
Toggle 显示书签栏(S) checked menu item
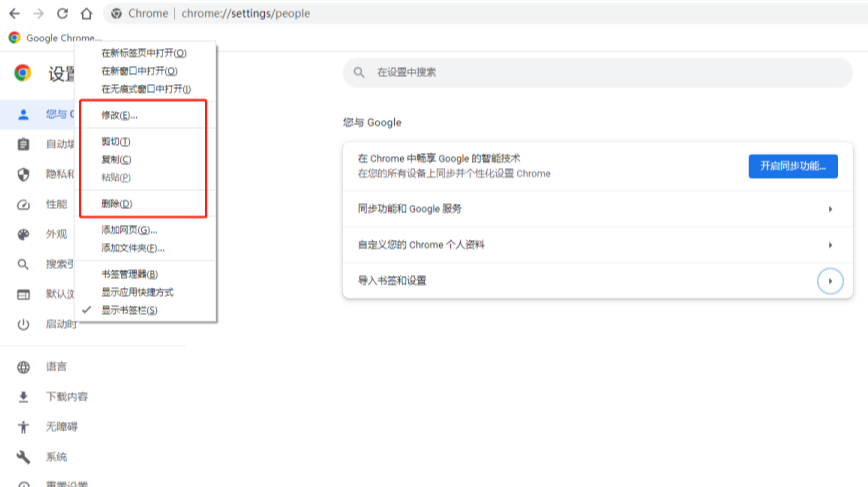145,310
